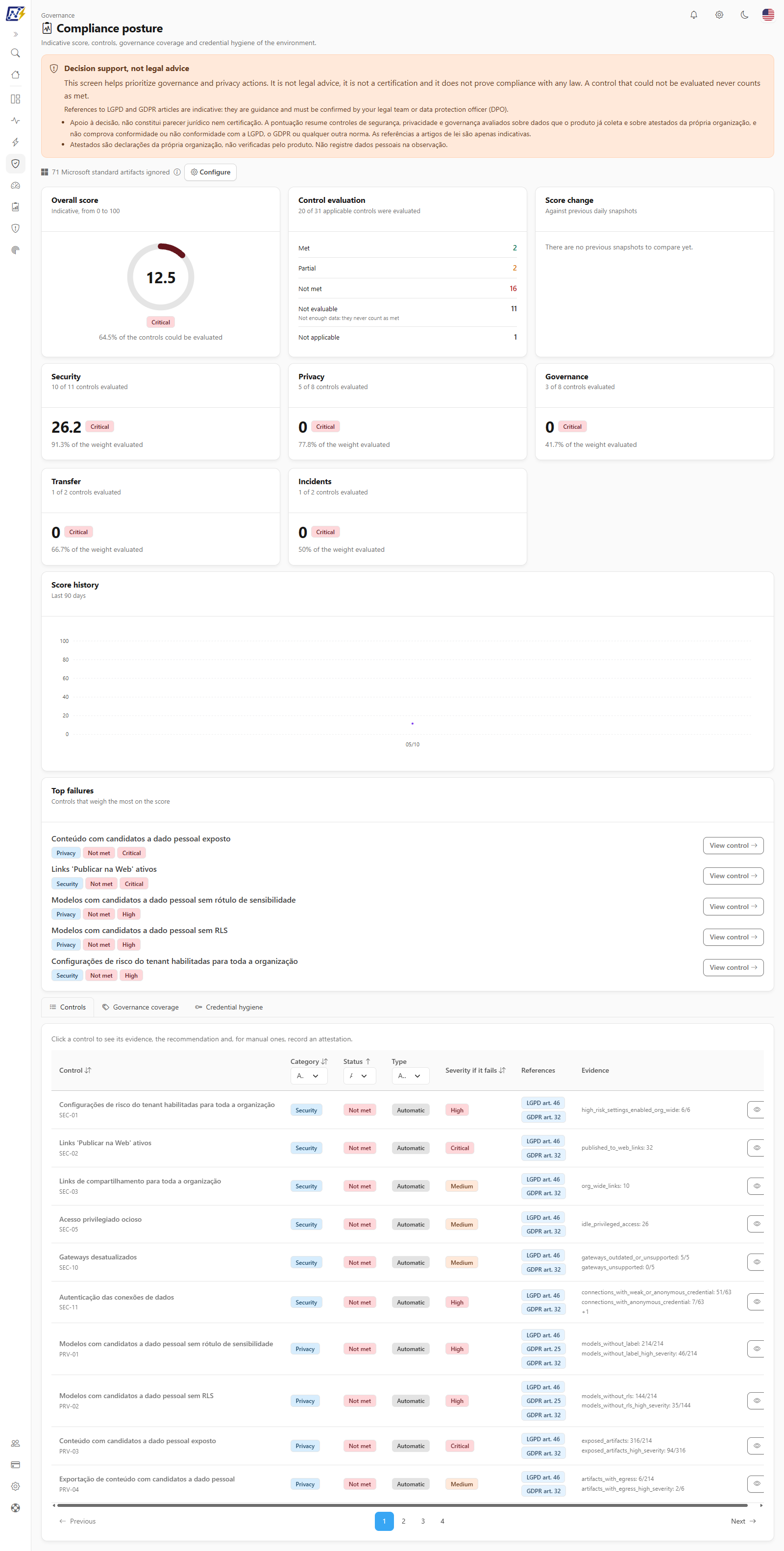Open eye details for SEC-03 row
This screenshot has width=784, height=1551.
[756, 1186]
